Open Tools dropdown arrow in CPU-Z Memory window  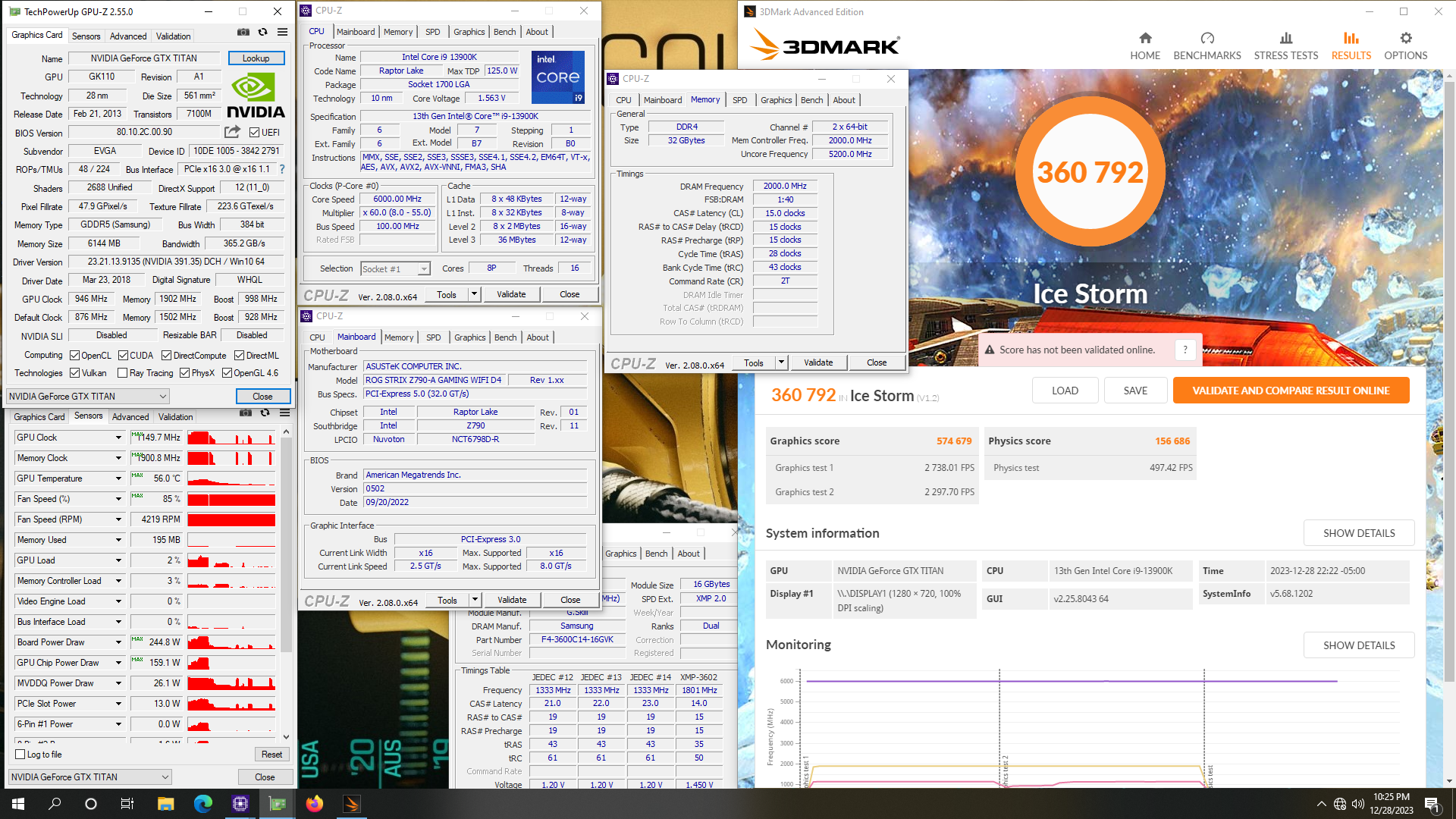click(x=780, y=362)
